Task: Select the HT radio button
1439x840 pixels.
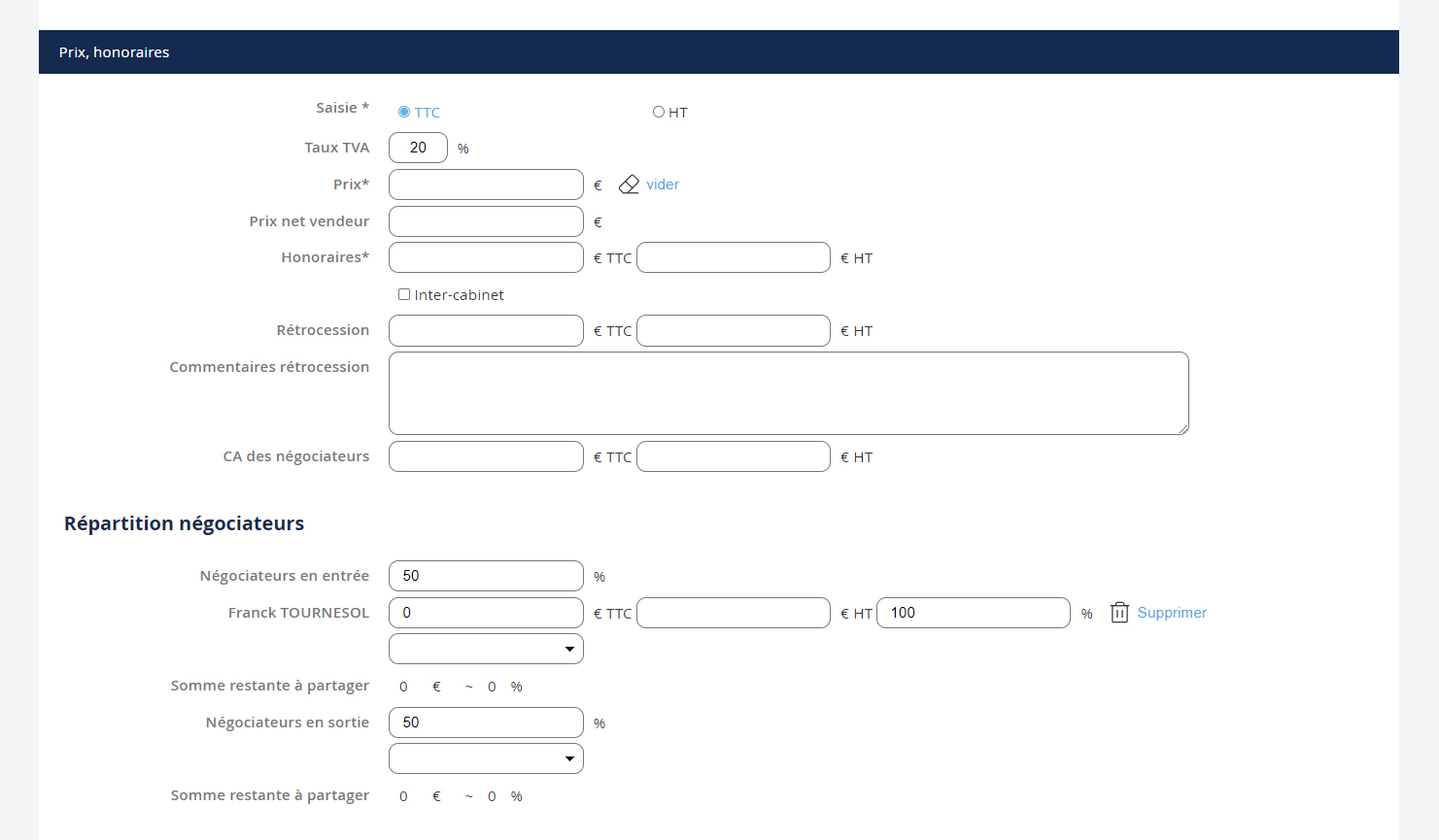Action: pyautogui.click(x=659, y=113)
